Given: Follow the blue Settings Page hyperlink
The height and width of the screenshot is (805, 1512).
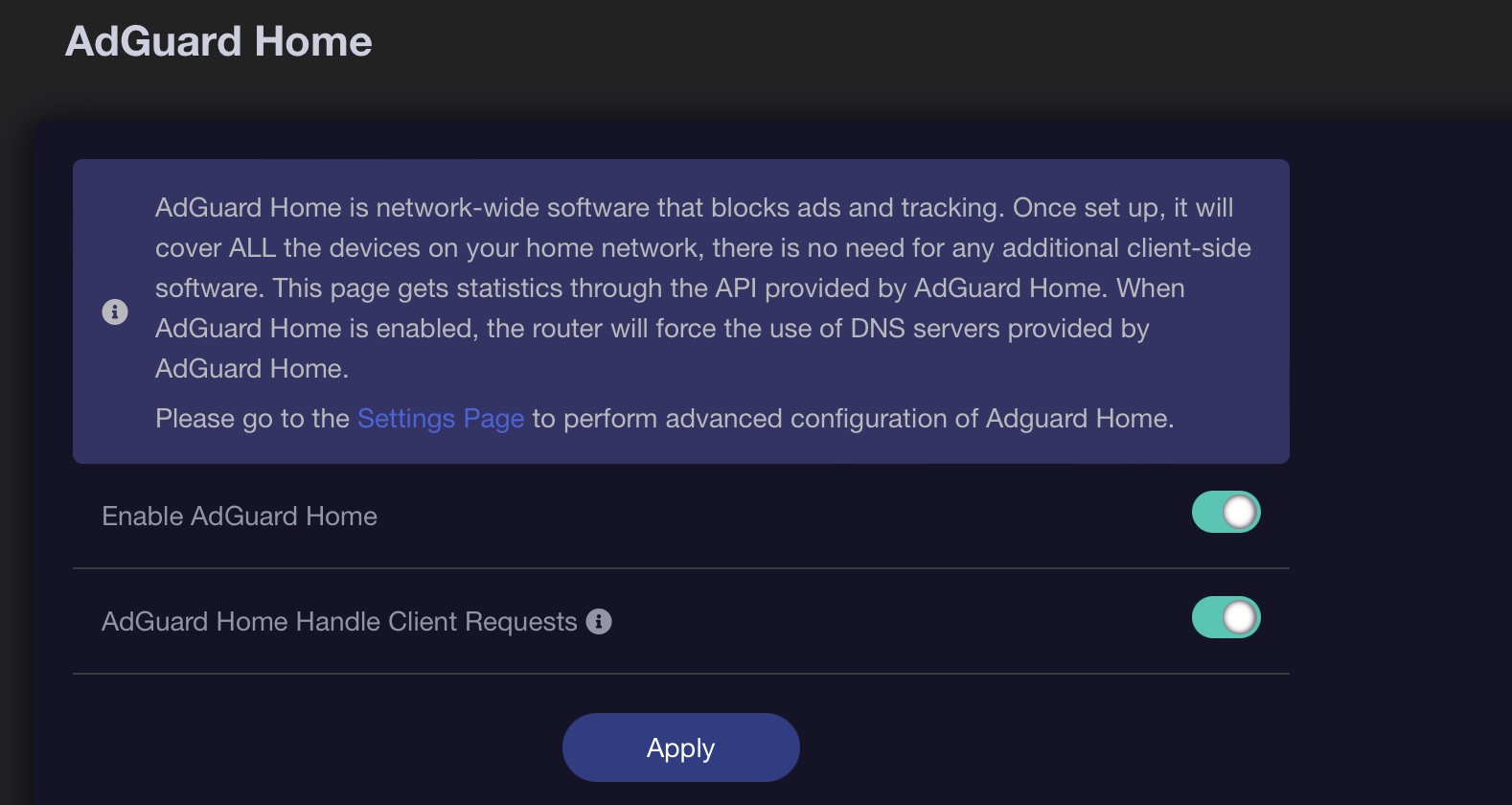Looking at the screenshot, I should [440, 419].
